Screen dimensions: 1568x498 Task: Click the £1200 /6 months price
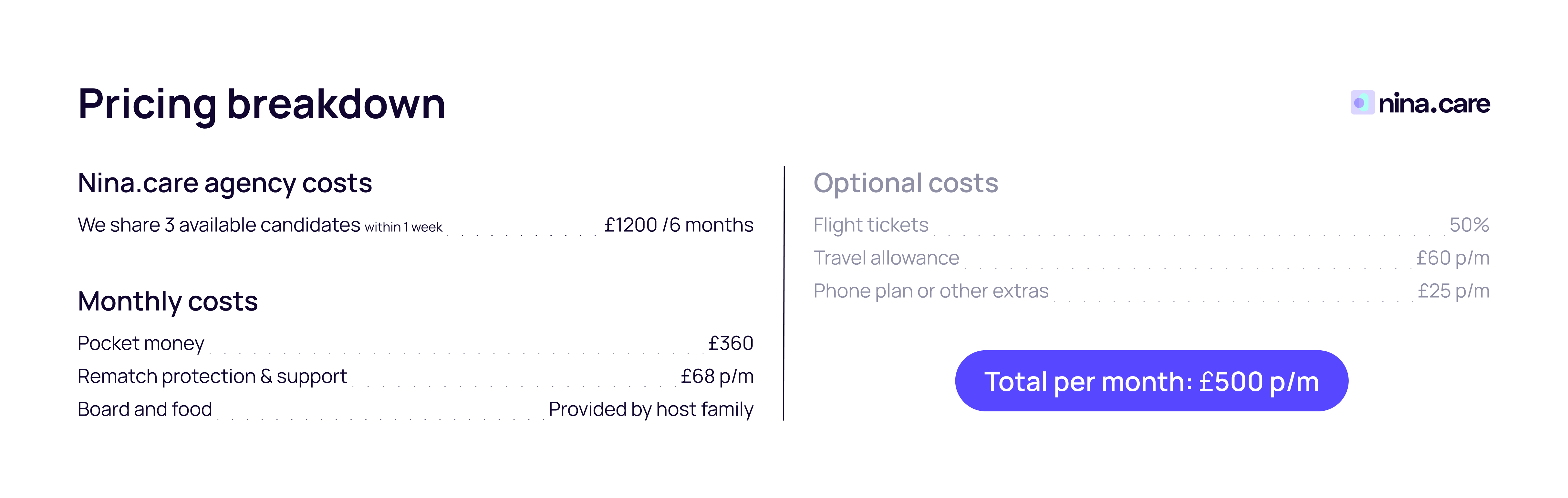pyautogui.click(x=678, y=225)
